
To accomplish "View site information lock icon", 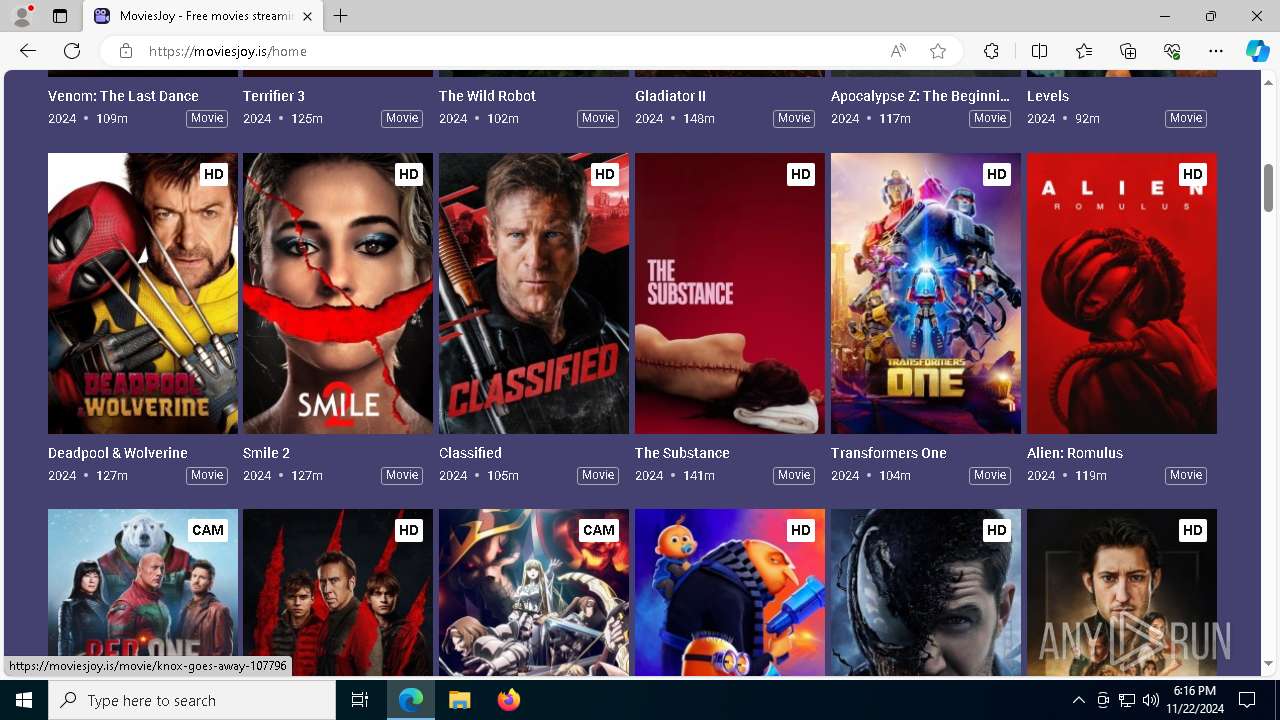I will pos(125,51).
